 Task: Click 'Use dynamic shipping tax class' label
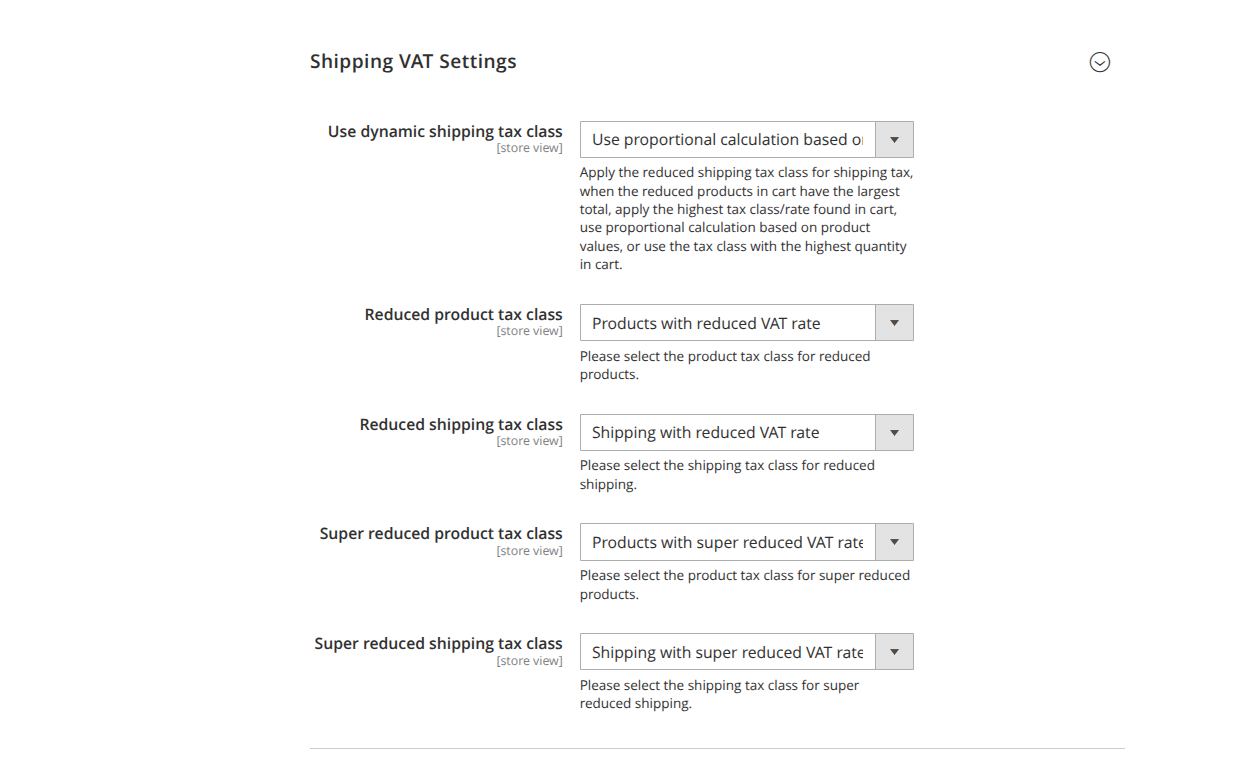[445, 132]
